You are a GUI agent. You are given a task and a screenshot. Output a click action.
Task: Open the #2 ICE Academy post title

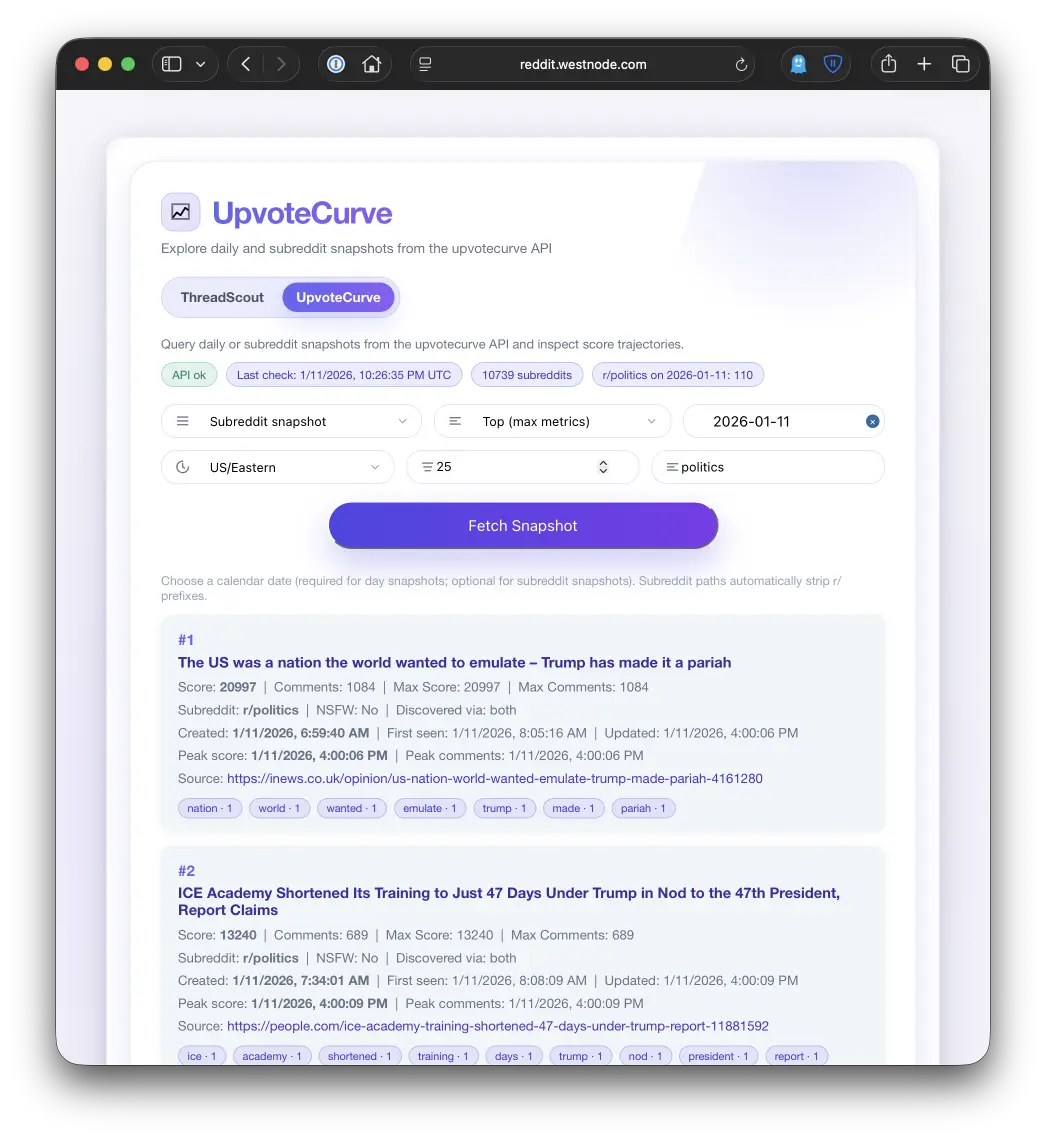pos(508,901)
